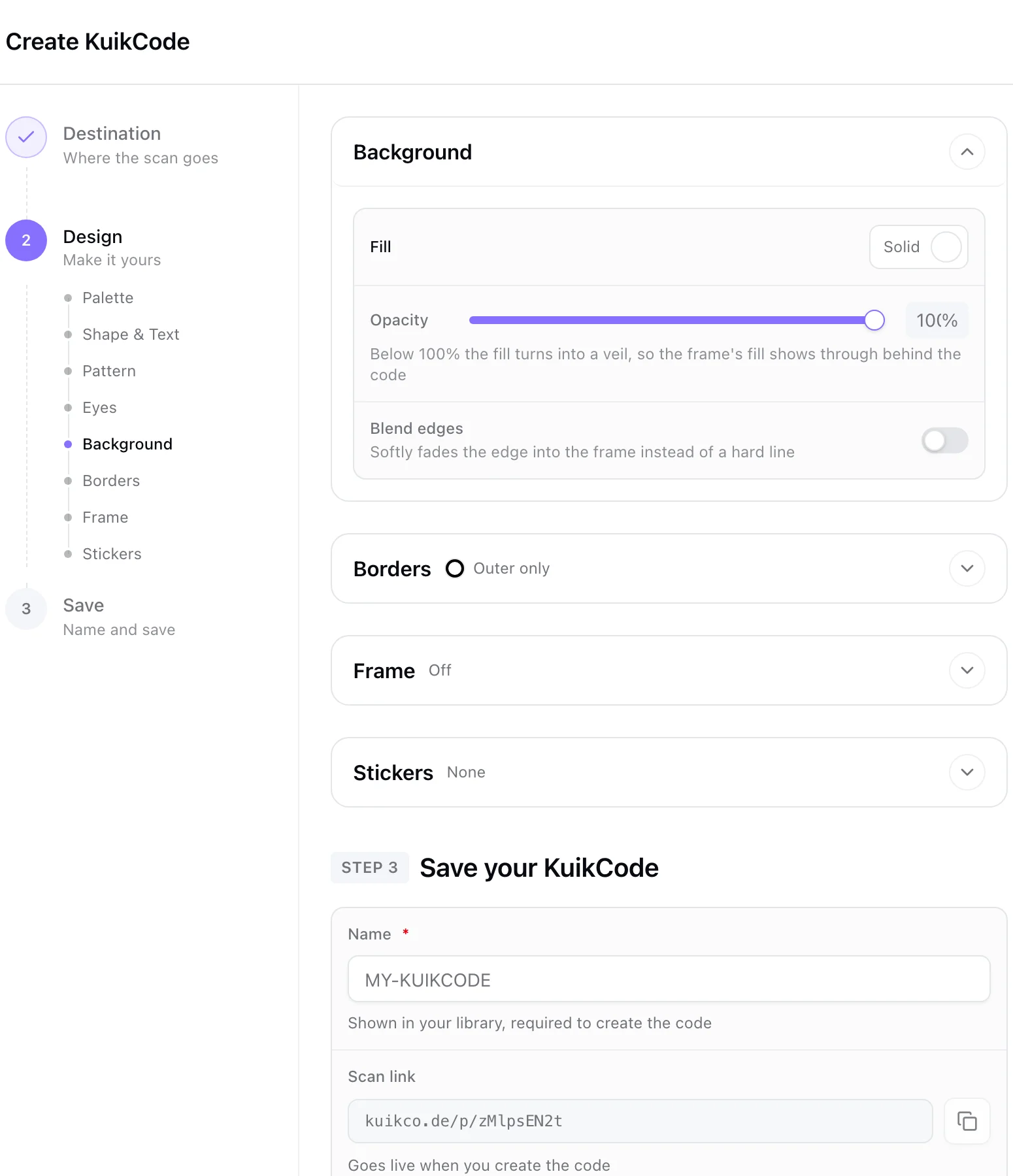Click the Frame "Off" status text
The image size is (1013, 1176).
click(440, 670)
